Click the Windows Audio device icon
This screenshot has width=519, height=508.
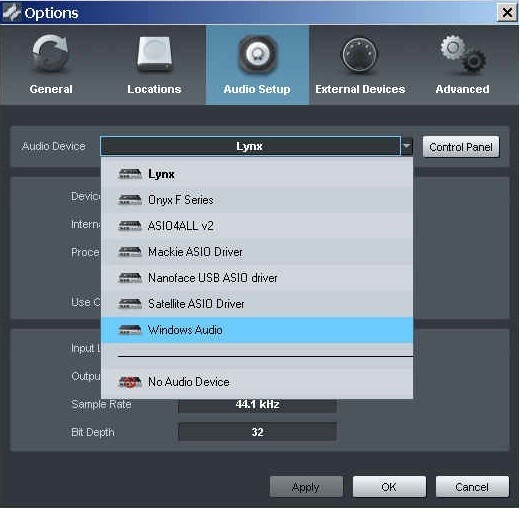(x=130, y=330)
